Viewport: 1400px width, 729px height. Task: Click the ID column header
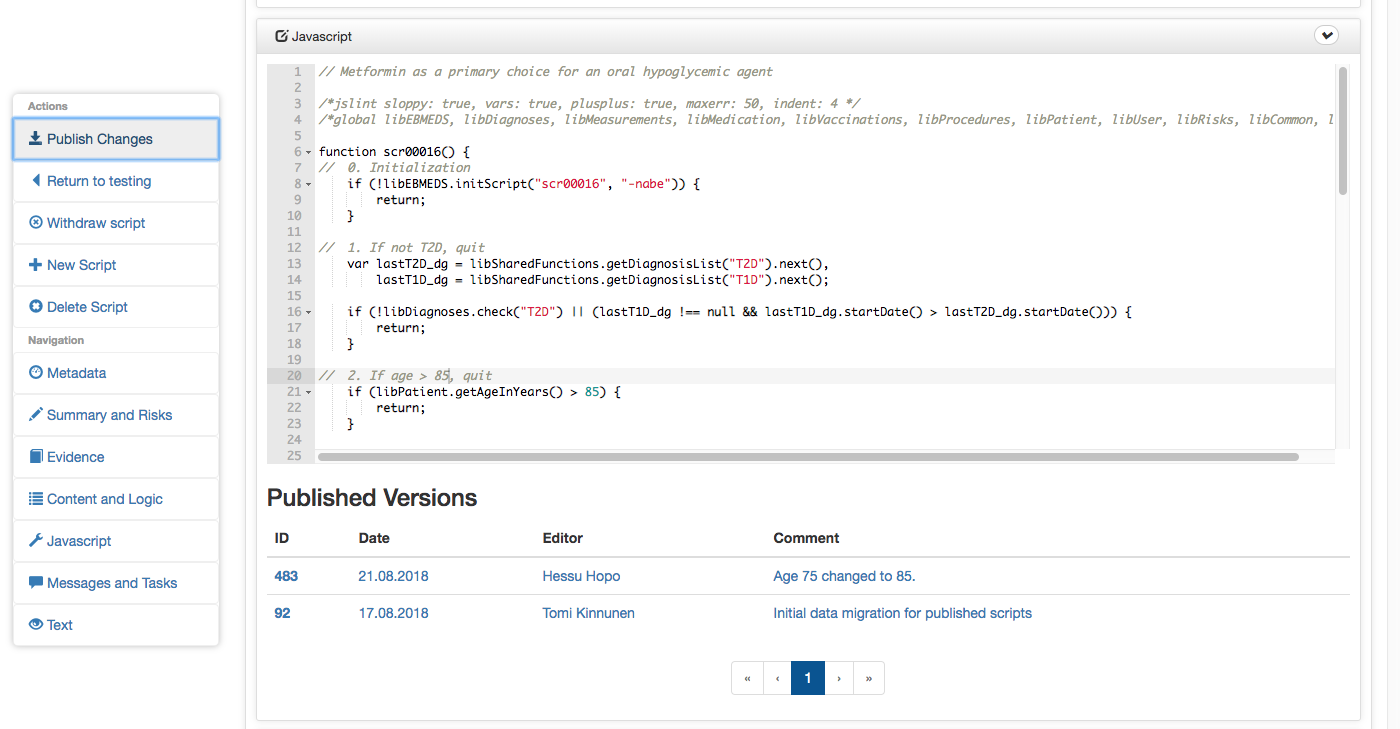coord(282,538)
